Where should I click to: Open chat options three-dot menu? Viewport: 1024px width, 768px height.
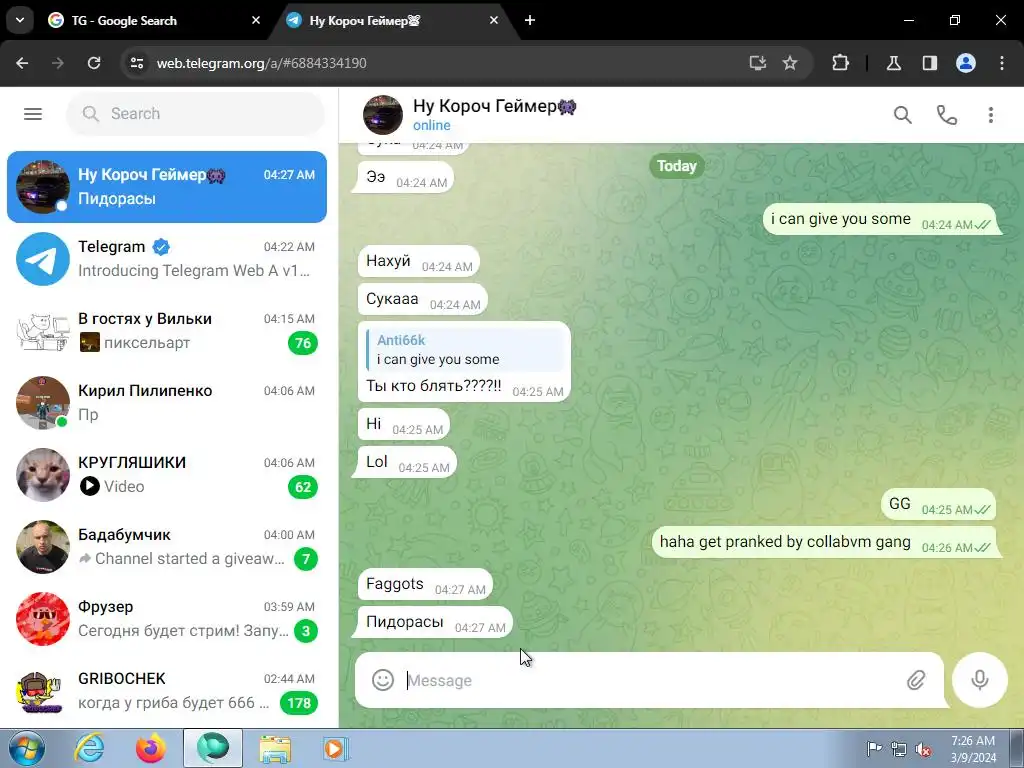pos(991,115)
